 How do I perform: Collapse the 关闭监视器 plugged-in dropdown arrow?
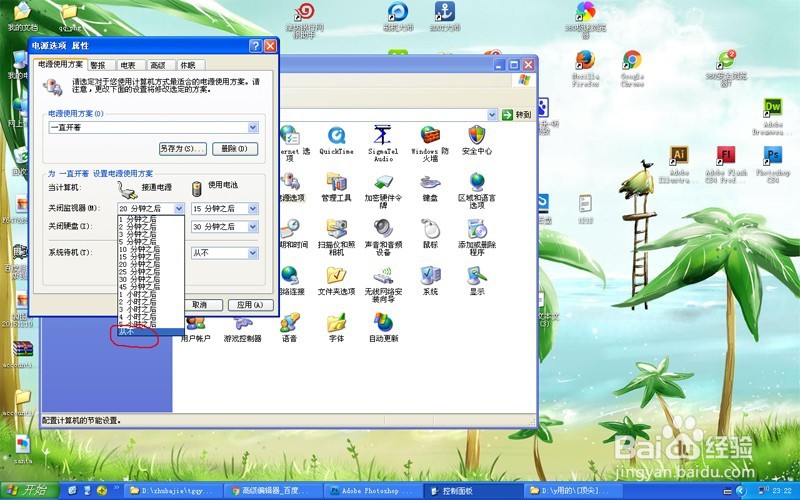(x=179, y=208)
